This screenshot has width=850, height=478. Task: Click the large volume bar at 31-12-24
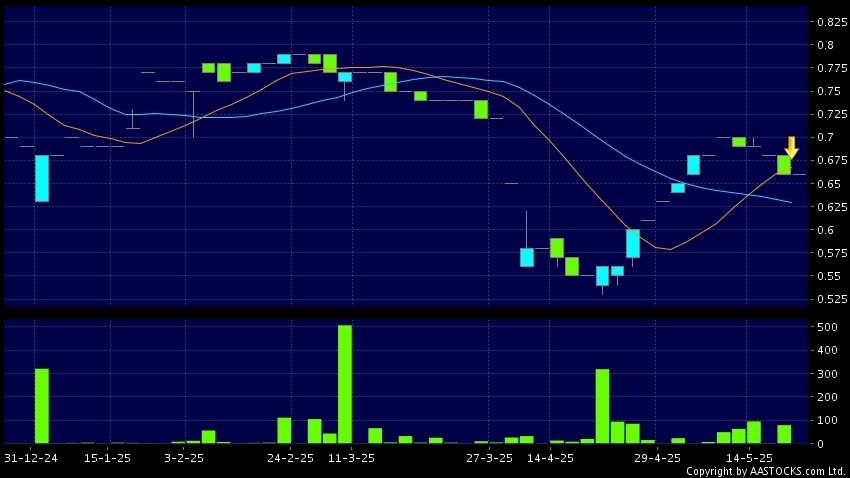pyautogui.click(x=42, y=406)
